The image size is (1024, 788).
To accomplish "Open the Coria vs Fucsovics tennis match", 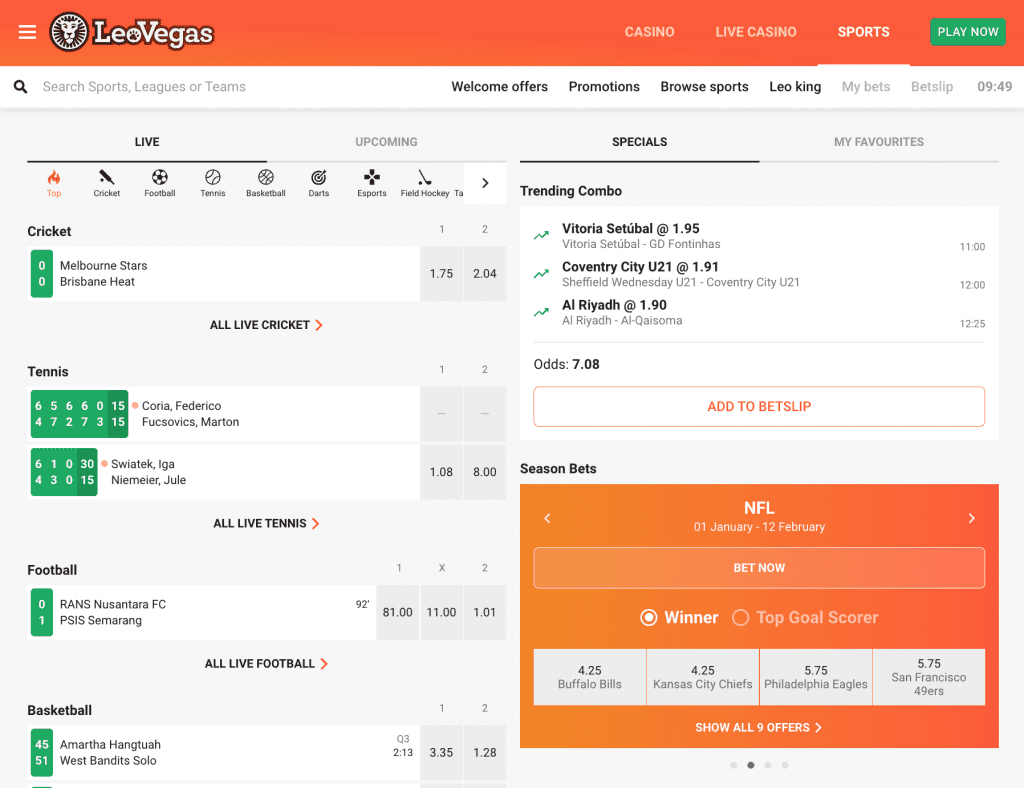I will 224,414.
